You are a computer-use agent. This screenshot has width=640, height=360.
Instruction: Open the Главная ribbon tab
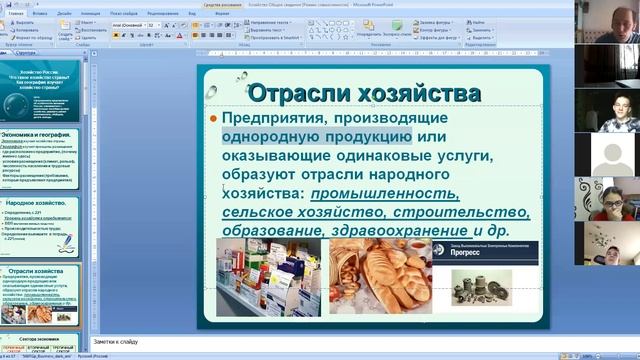coord(16,13)
